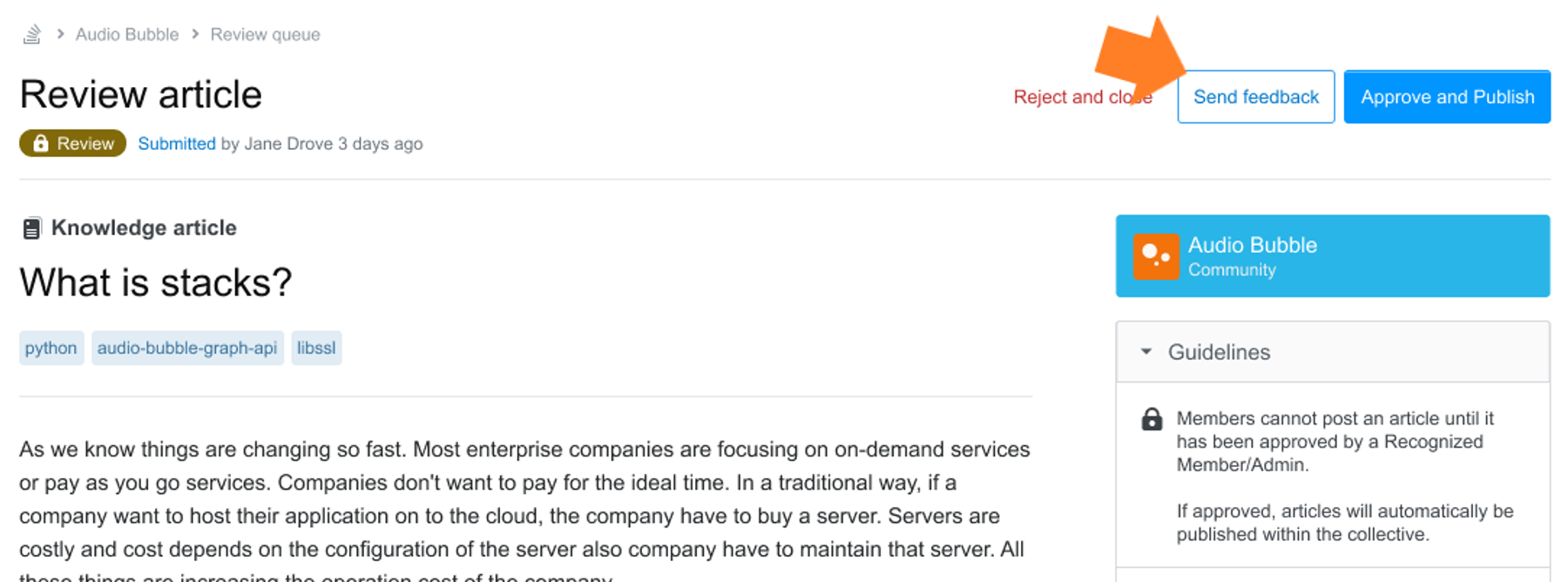The image size is (1568, 582).
Task: Select the libssl tag
Action: (x=316, y=348)
